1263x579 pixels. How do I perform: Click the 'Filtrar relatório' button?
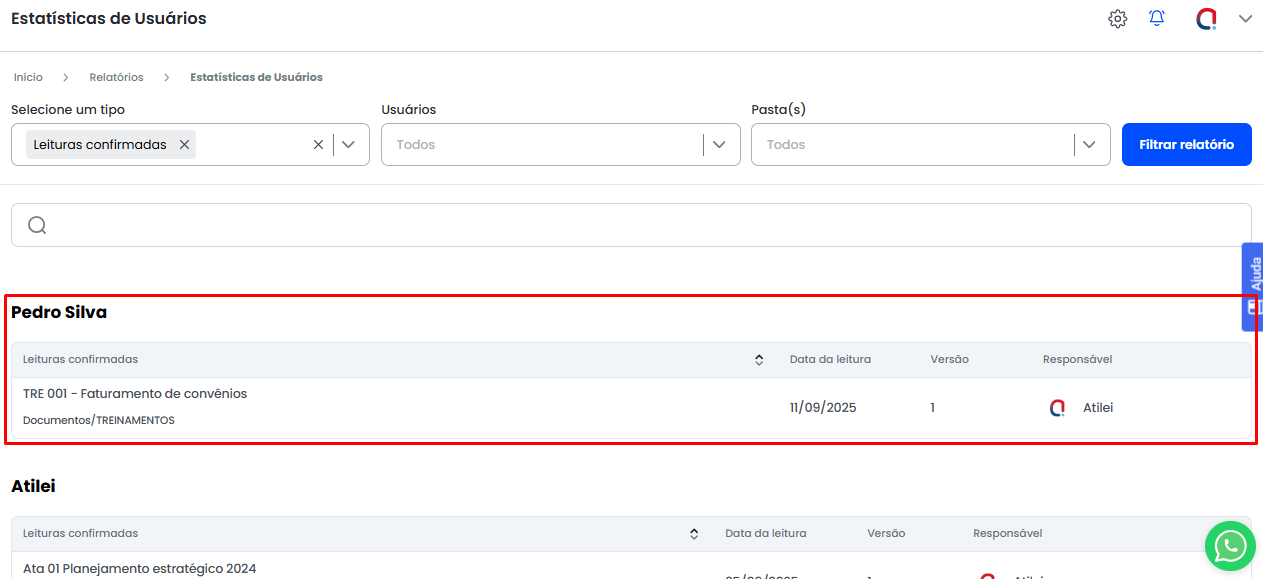click(x=1186, y=145)
